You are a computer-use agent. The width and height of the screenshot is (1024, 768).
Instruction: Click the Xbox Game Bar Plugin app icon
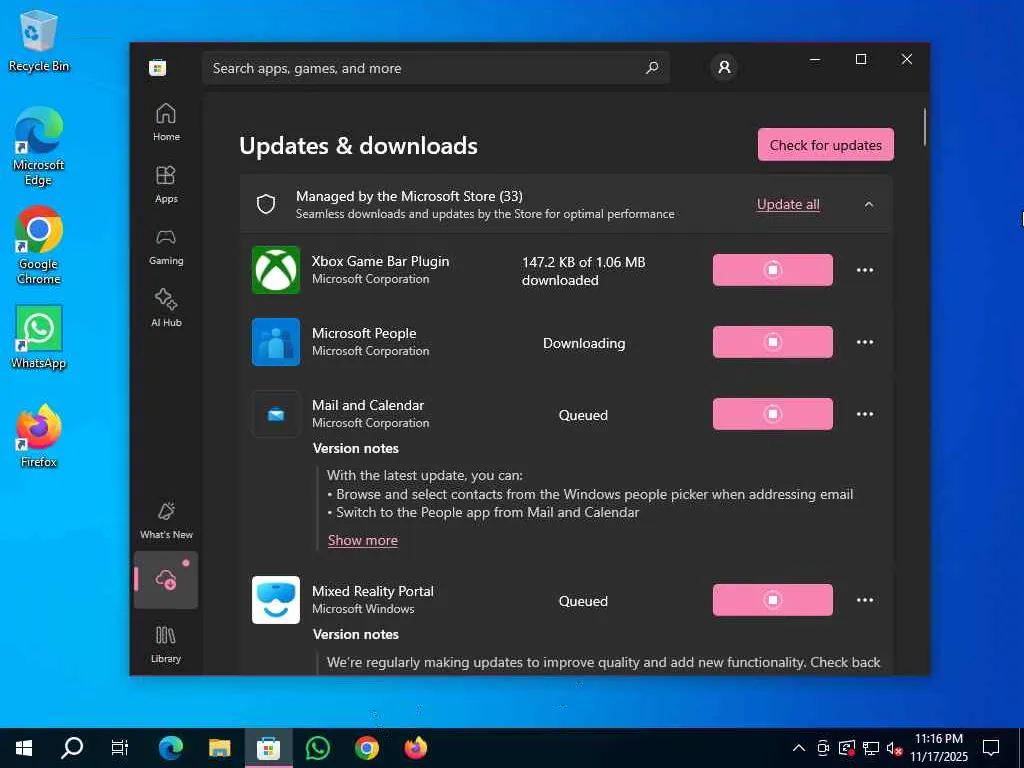tap(276, 270)
